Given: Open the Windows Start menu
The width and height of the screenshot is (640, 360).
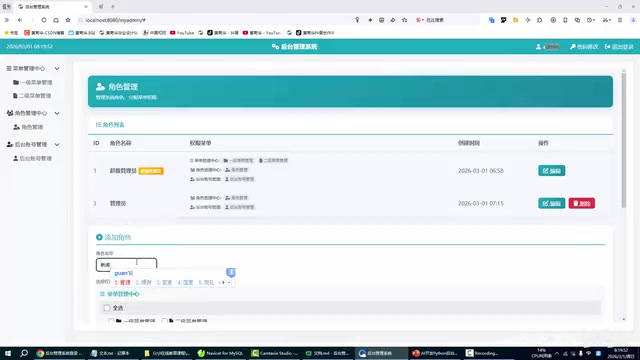Looking at the screenshot, I should pyautogui.click(x=8, y=353).
